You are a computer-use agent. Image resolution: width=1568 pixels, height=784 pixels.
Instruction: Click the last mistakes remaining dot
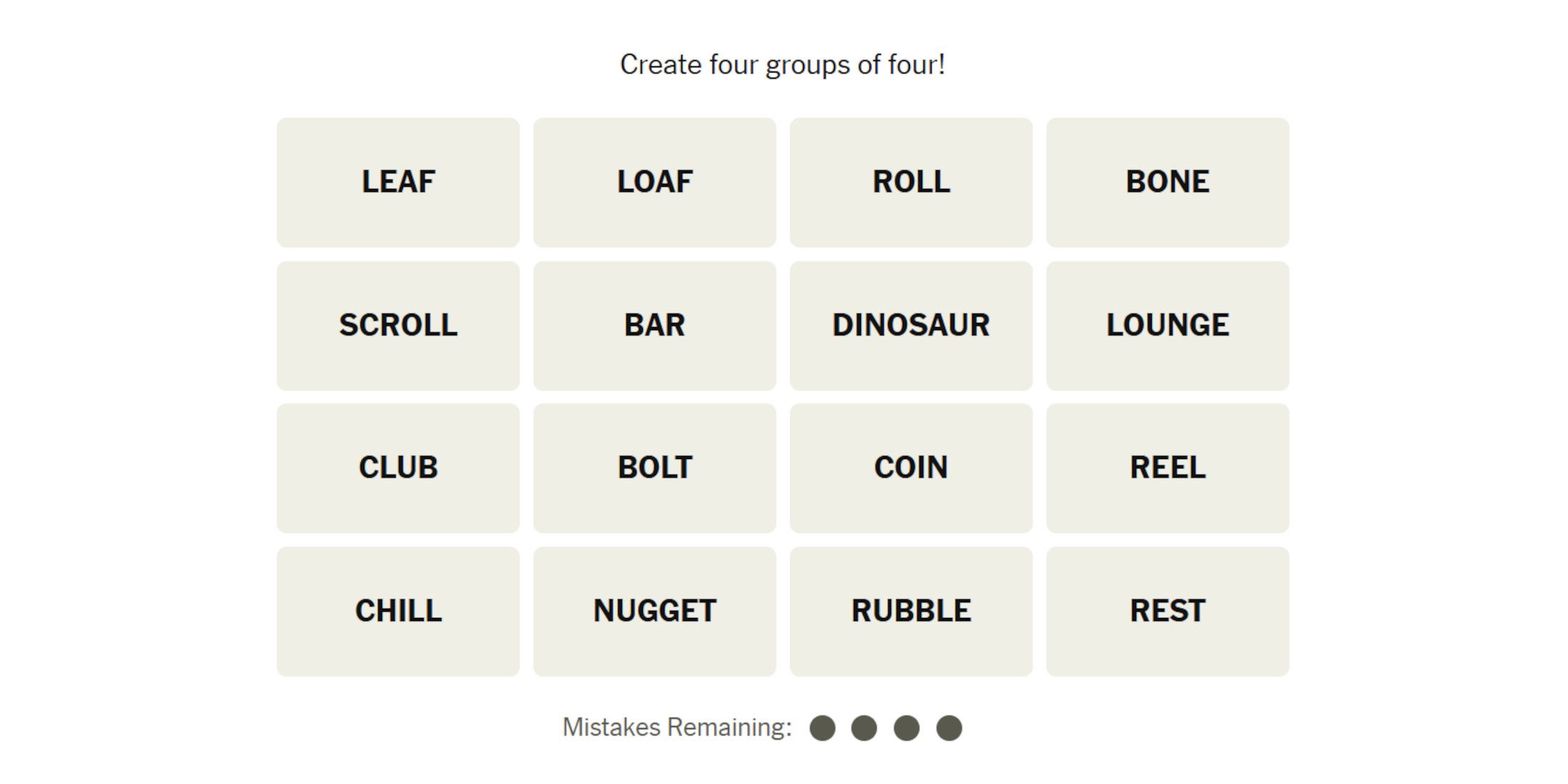click(949, 728)
